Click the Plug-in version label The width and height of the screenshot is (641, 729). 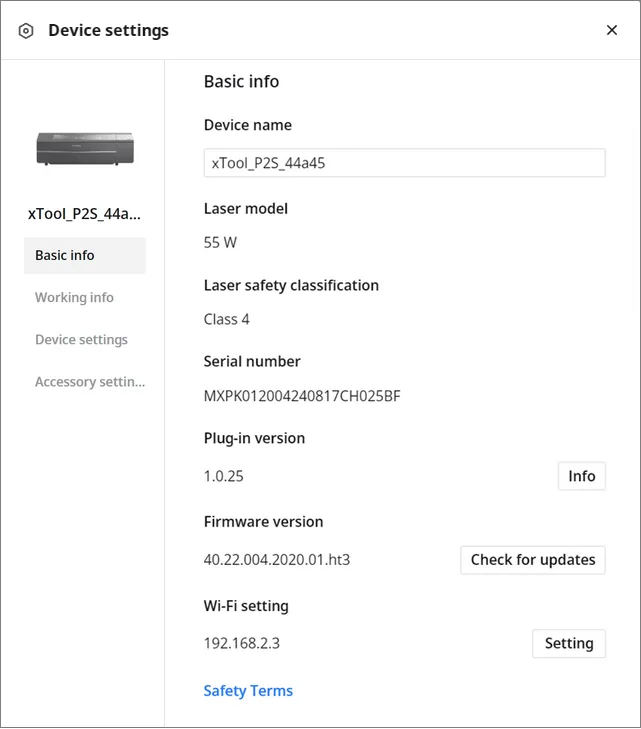coord(254,438)
